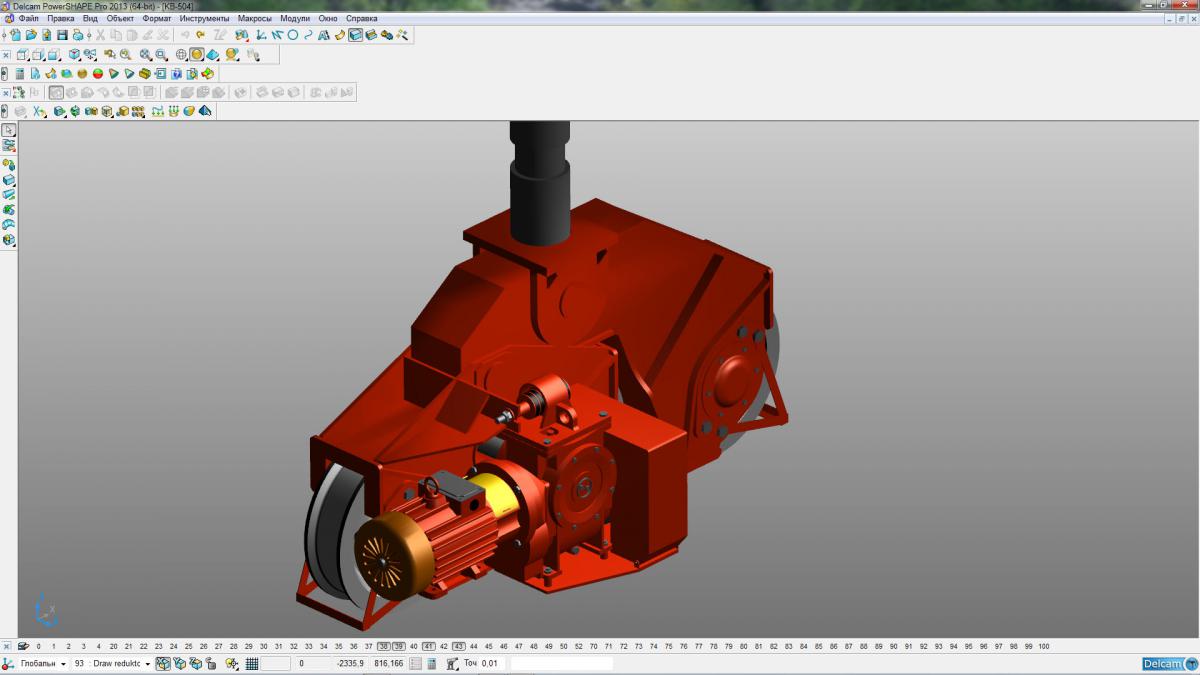This screenshot has width=1200, height=675.
Task: Toggle level 0 in levels bar
Action: pyautogui.click(x=39, y=646)
